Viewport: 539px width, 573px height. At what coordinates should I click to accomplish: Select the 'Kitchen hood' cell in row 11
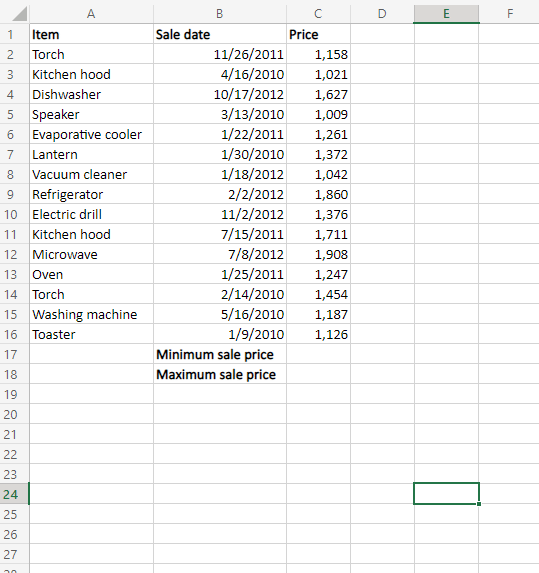(x=91, y=234)
